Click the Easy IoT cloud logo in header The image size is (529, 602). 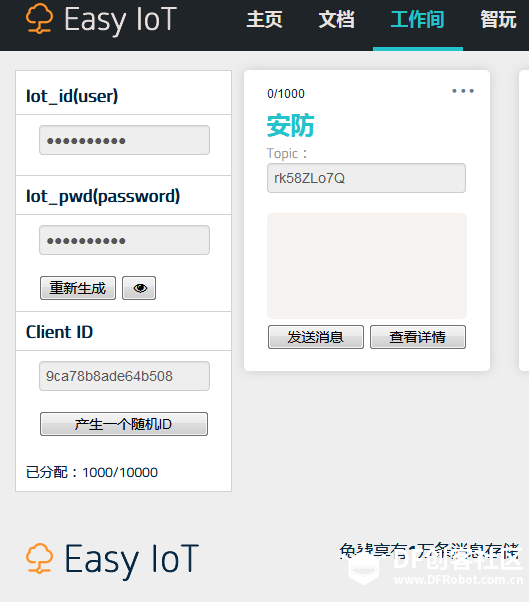click(x=40, y=18)
